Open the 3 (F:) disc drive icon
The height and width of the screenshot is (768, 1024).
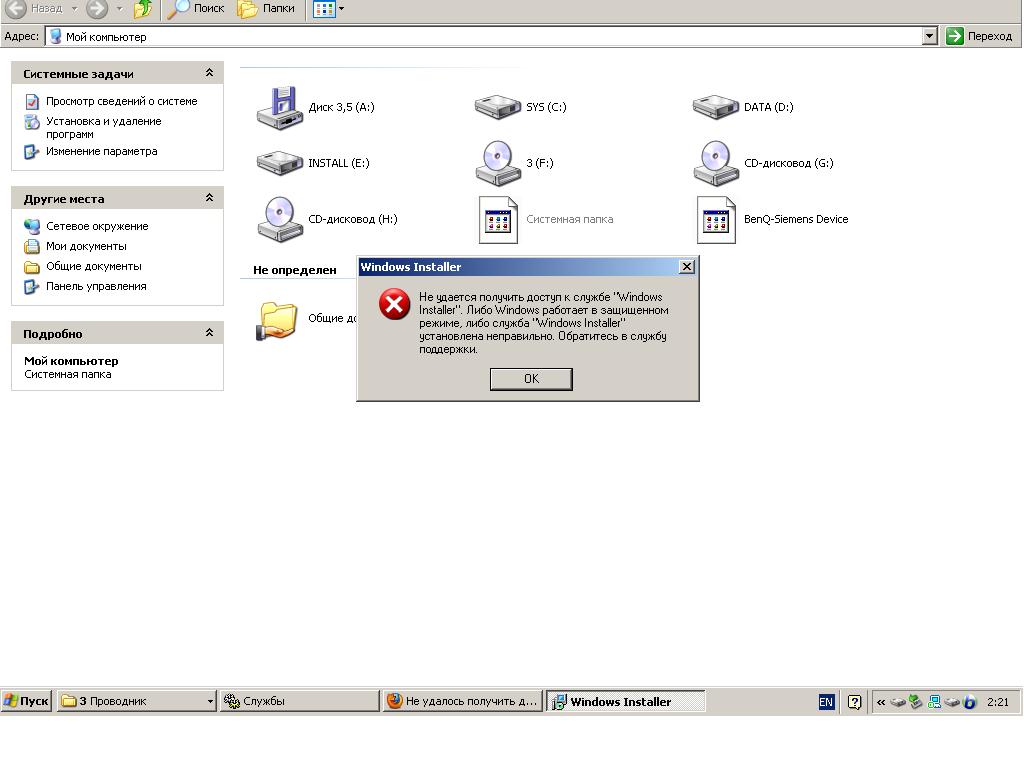[498, 163]
